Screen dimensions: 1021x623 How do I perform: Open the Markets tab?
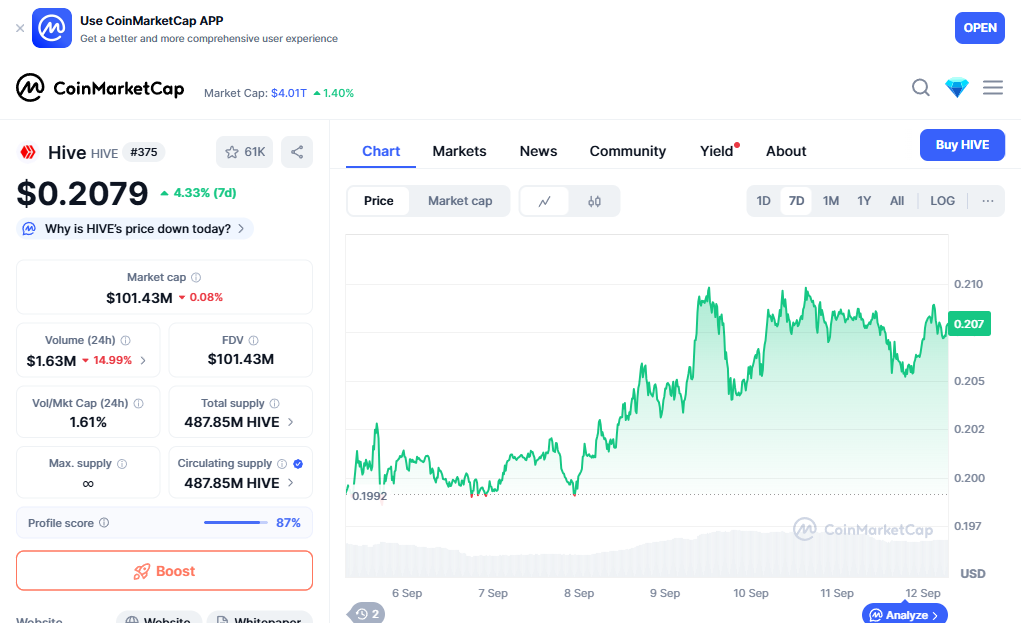click(x=459, y=151)
